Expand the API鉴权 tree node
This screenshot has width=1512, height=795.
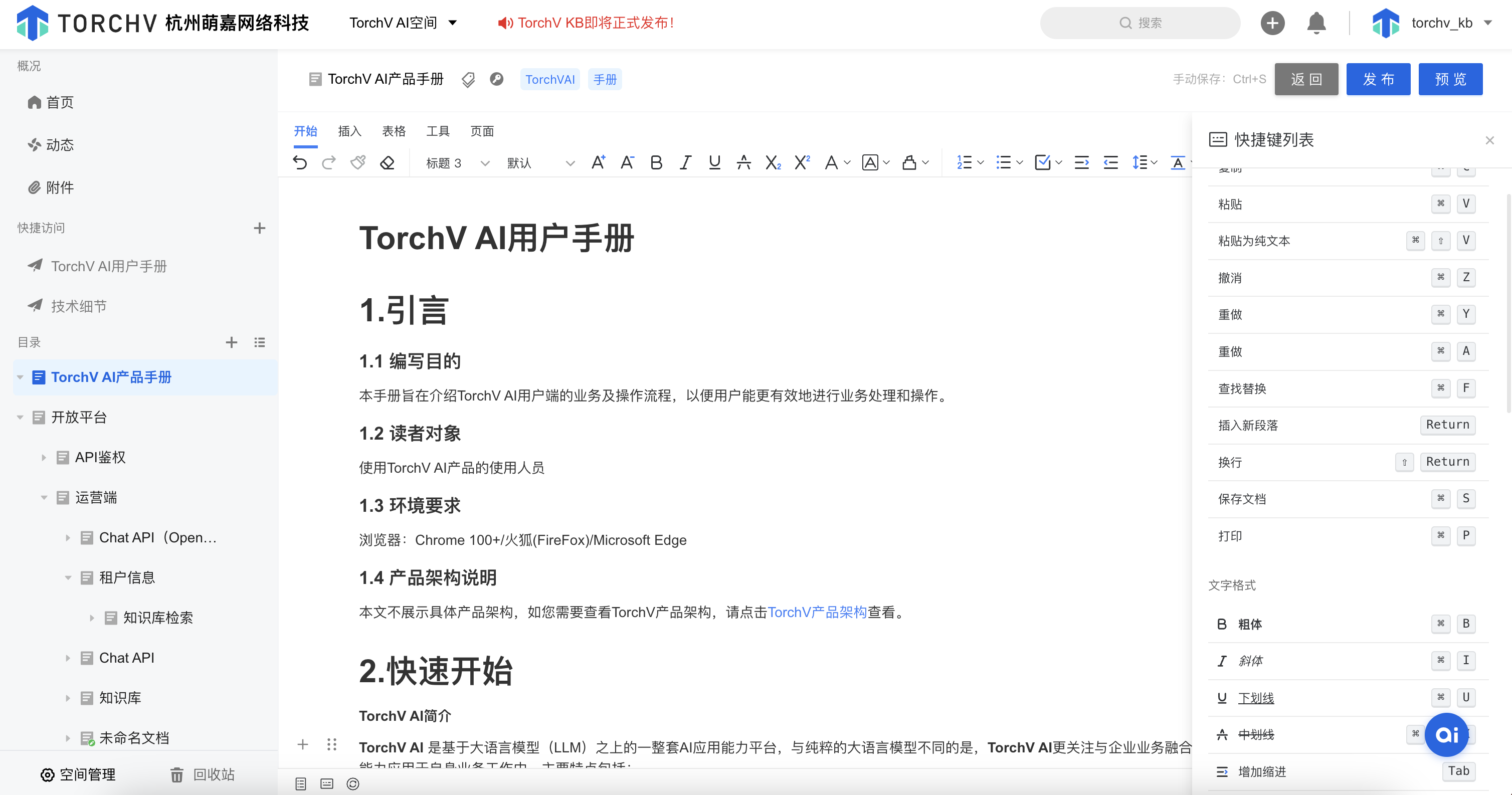[44, 457]
